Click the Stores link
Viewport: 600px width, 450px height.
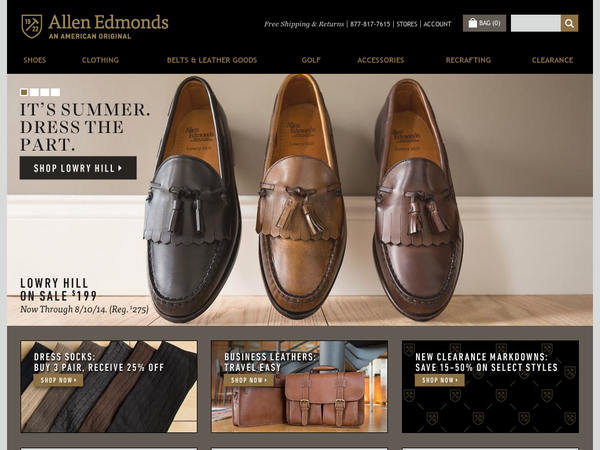point(407,24)
